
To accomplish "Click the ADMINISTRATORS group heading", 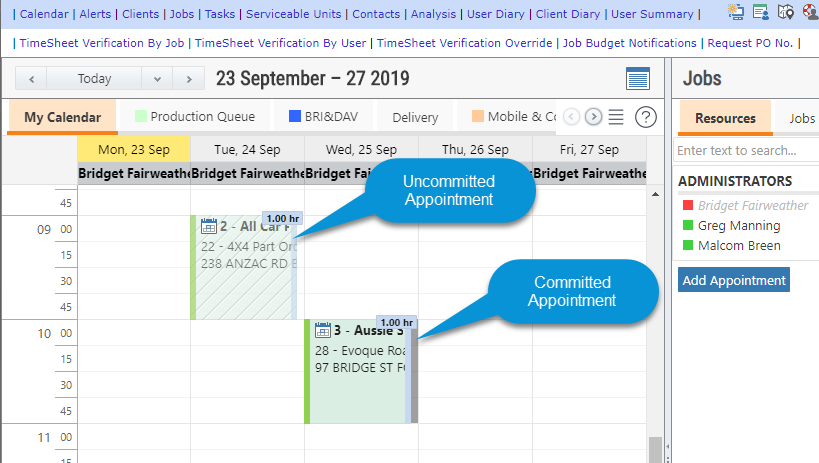I will point(735,181).
